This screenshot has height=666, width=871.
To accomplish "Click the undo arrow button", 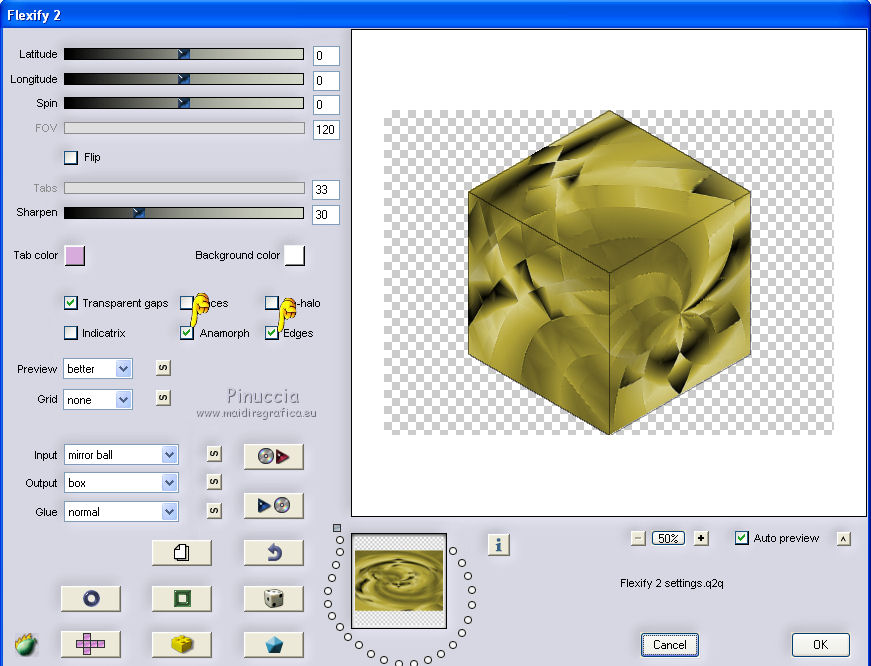I will tap(274, 553).
